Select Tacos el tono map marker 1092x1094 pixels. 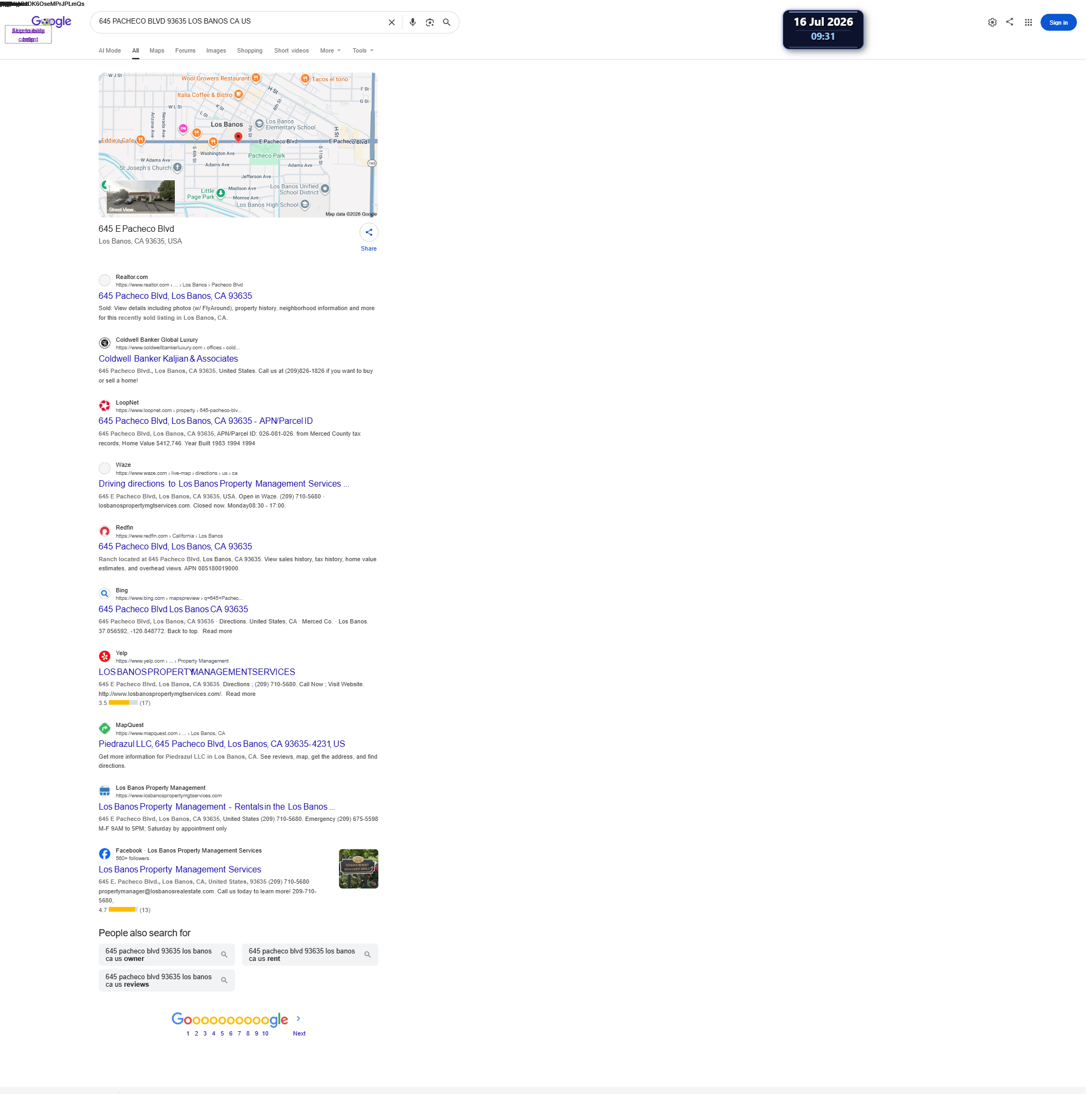(307, 79)
